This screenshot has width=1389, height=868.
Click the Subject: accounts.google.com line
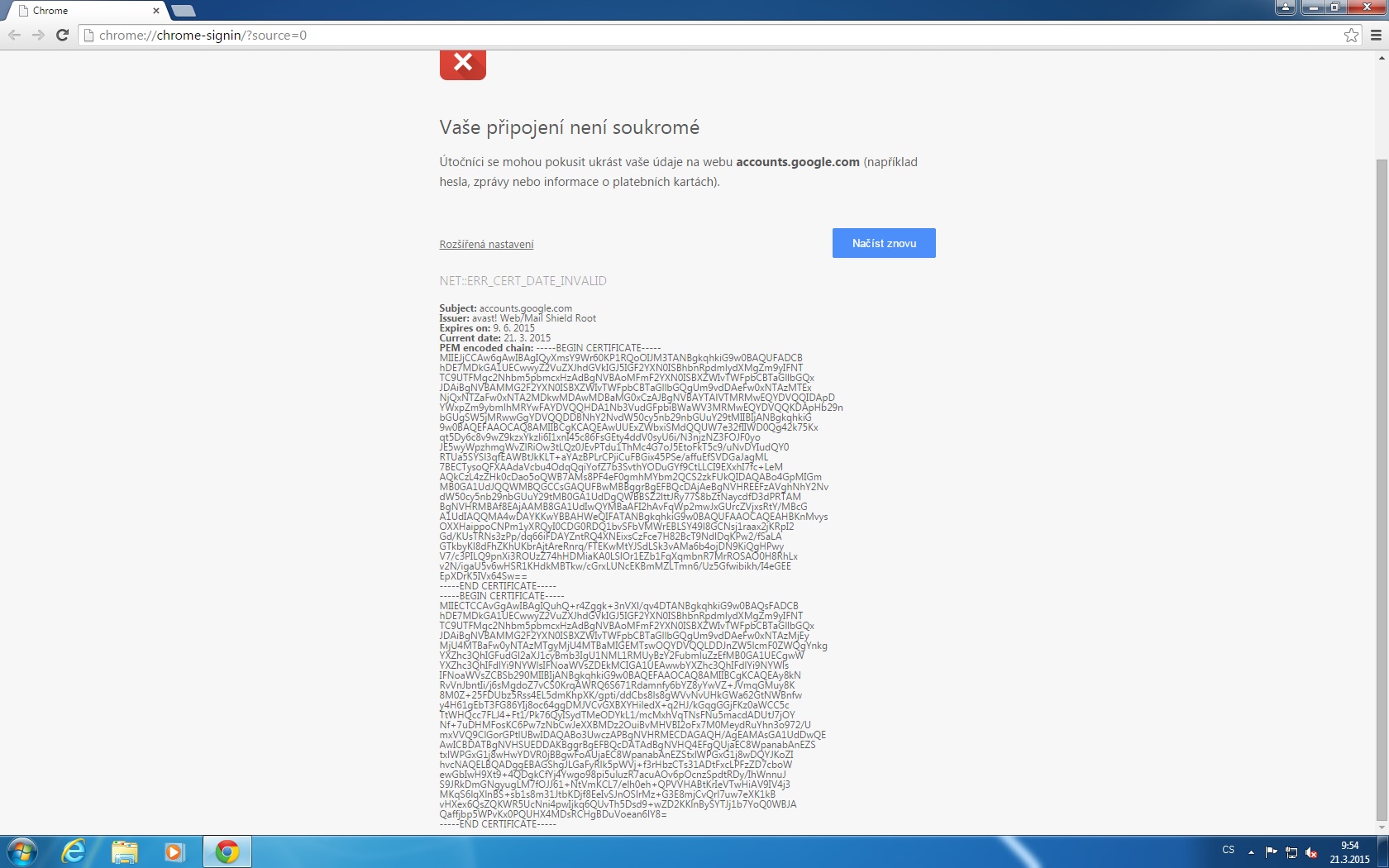pos(505,308)
